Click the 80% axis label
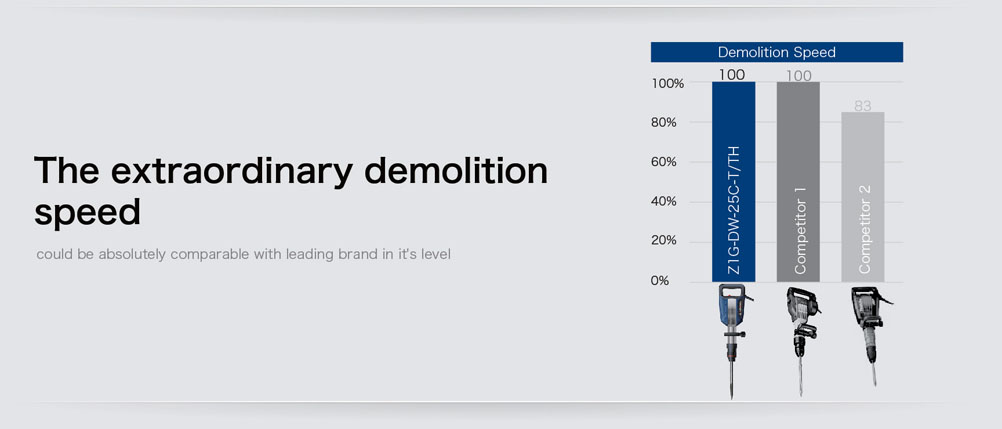The image size is (1002, 429). pos(664,123)
